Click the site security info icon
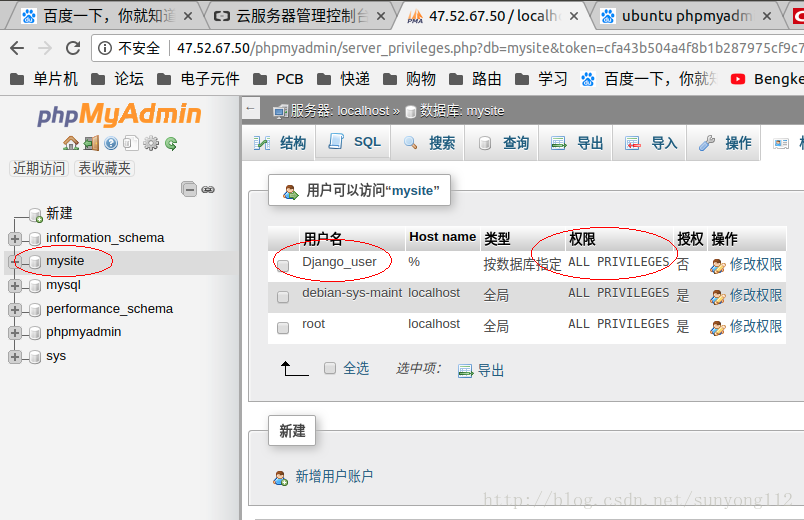This screenshot has height=520, width=804. point(105,48)
